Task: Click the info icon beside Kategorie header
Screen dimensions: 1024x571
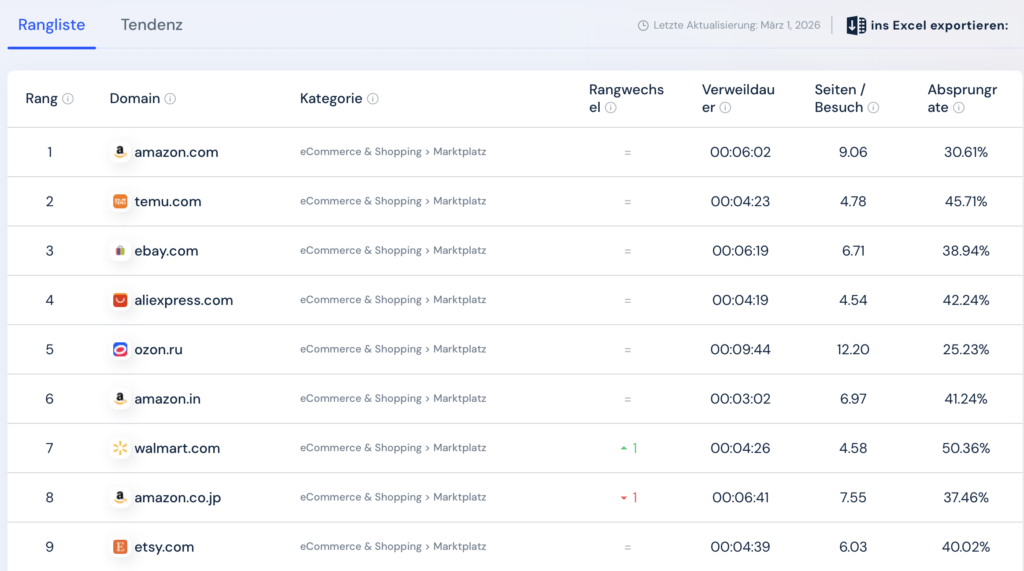Action: pos(372,99)
